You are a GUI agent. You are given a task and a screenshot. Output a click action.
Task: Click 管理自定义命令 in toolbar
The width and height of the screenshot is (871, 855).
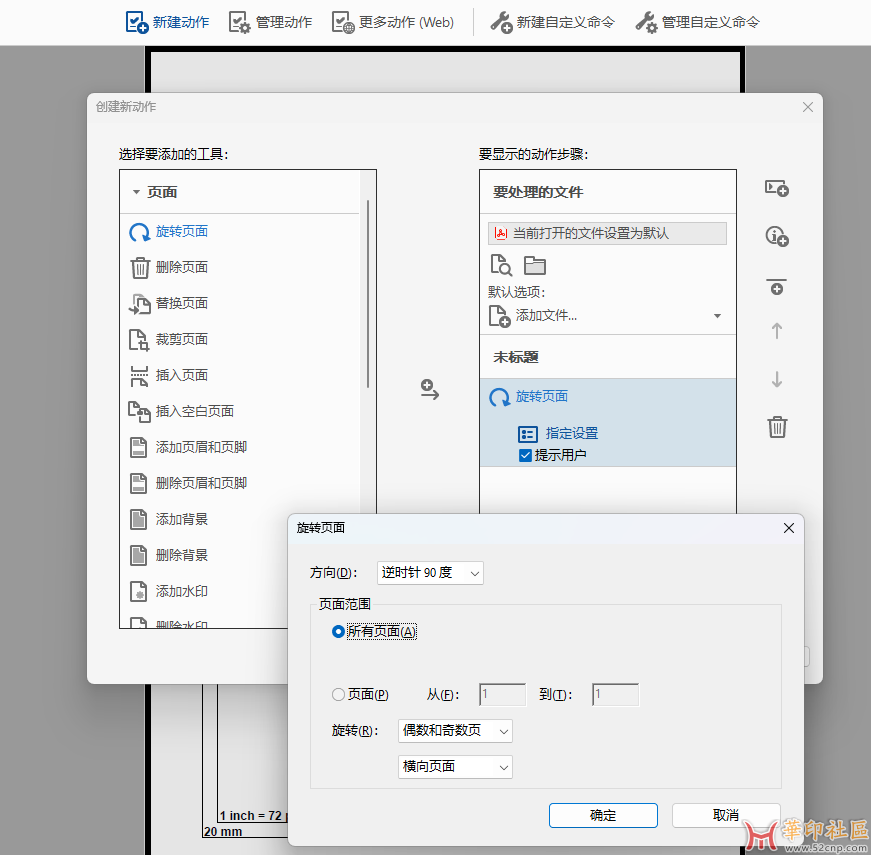point(697,22)
